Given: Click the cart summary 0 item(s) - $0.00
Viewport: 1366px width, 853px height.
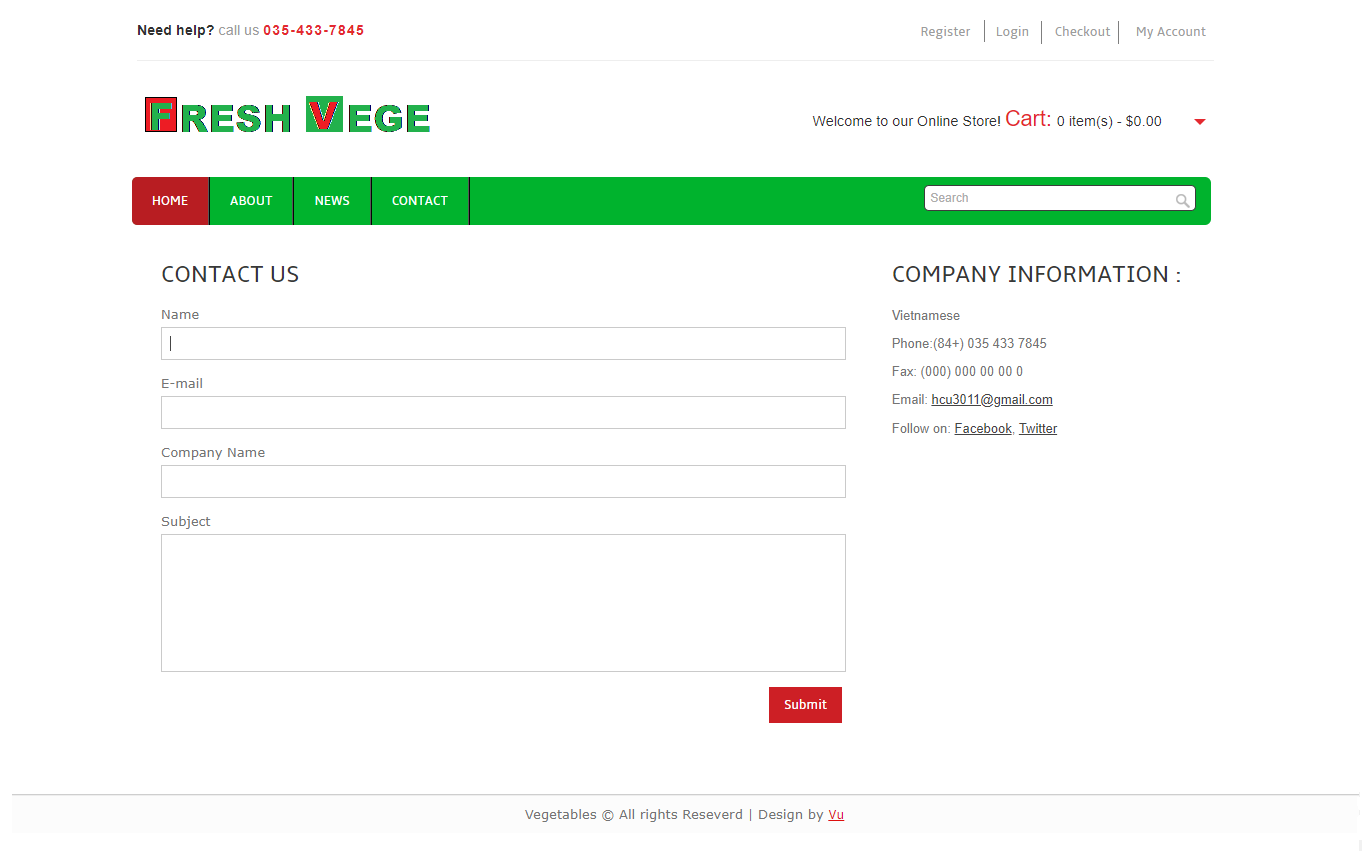Looking at the screenshot, I should [x=1109, y=122].
